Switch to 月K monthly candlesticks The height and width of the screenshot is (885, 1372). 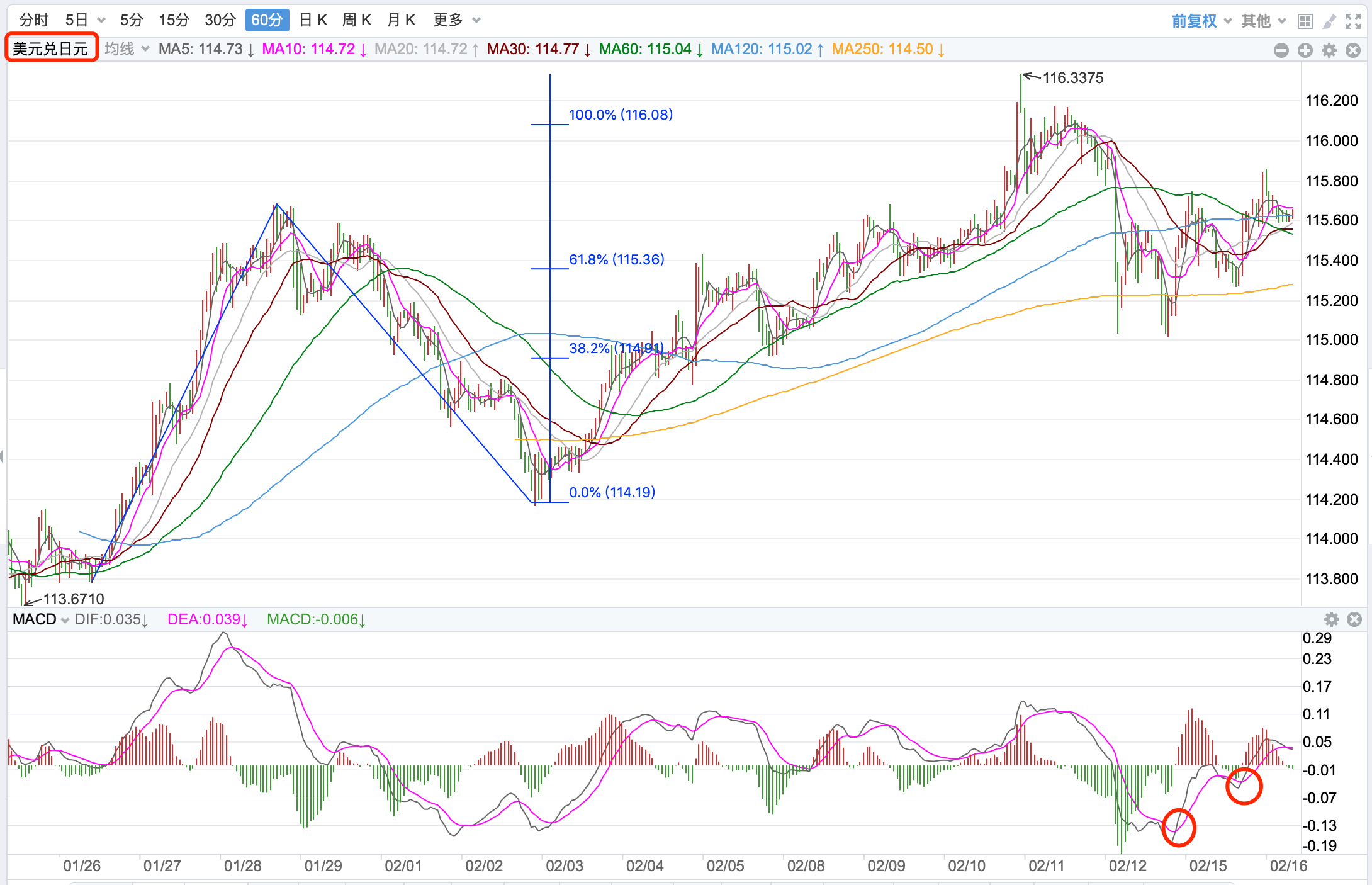401,20
